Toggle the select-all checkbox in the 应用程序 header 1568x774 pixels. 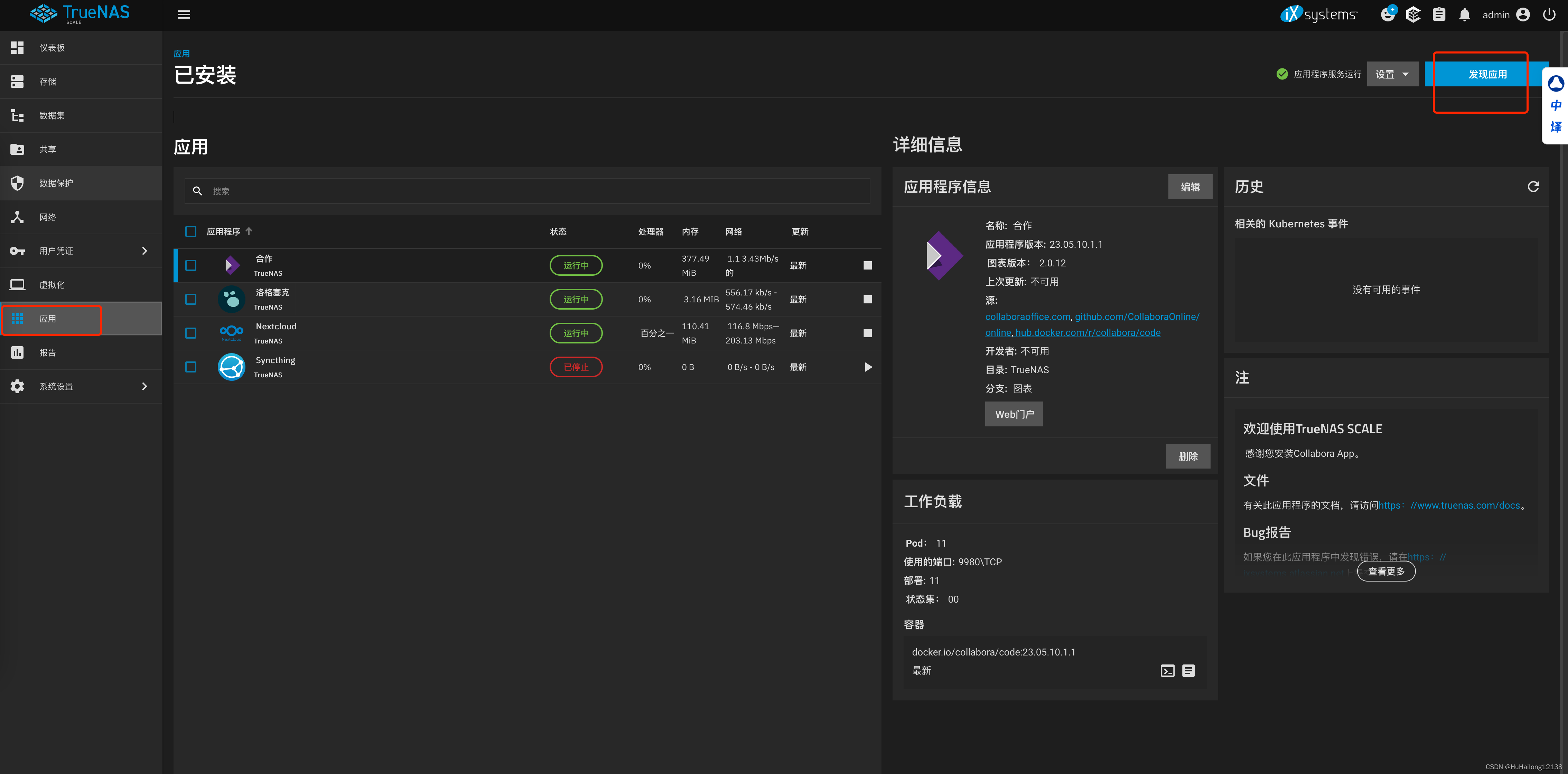[x=190, y=231]
